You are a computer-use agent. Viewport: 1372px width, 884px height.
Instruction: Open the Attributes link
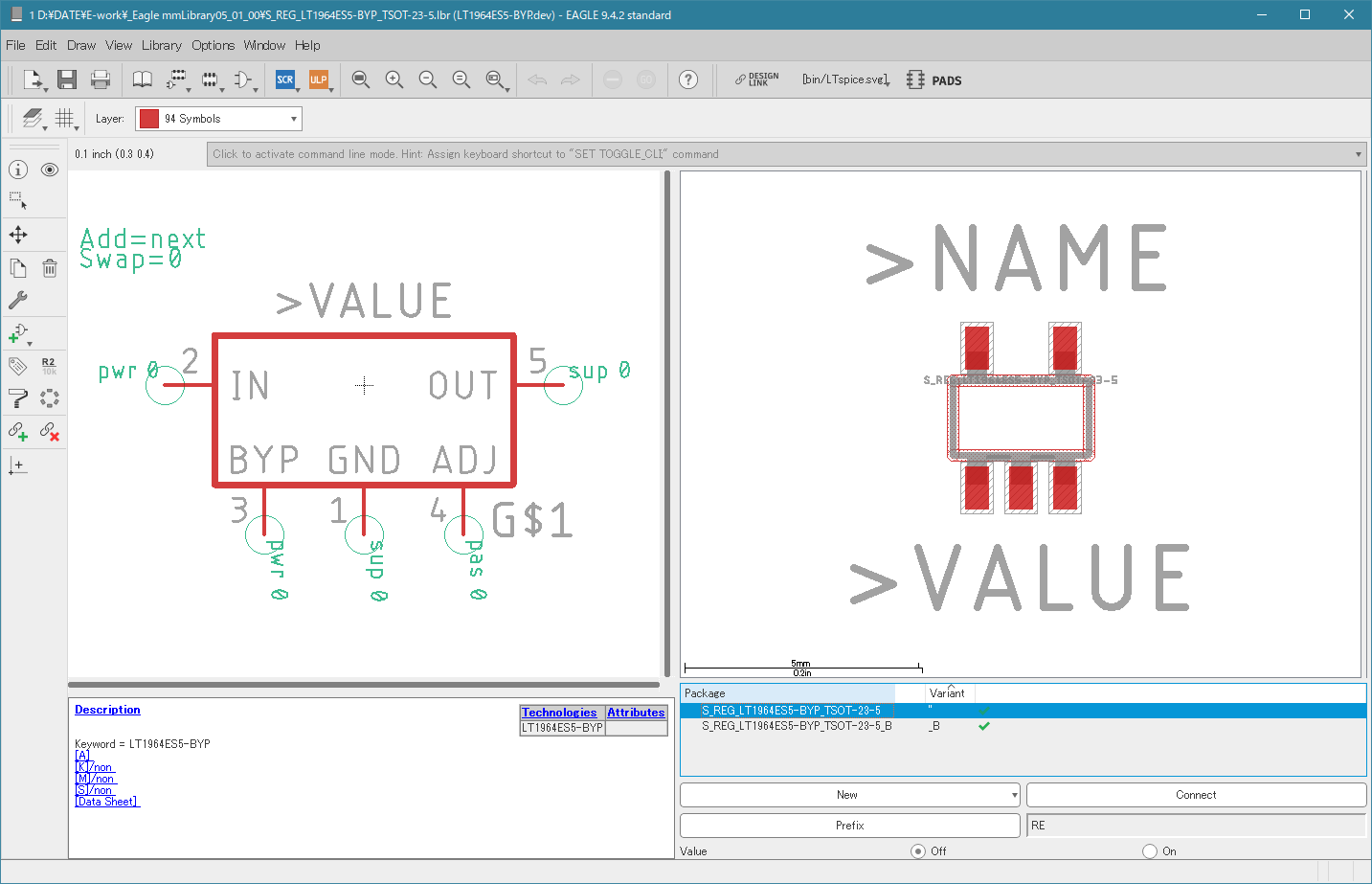[636, 713]
